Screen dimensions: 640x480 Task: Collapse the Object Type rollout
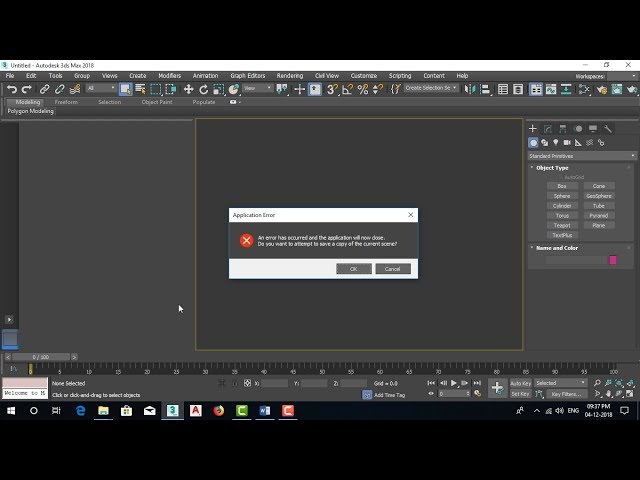click(x=532, y=168)
